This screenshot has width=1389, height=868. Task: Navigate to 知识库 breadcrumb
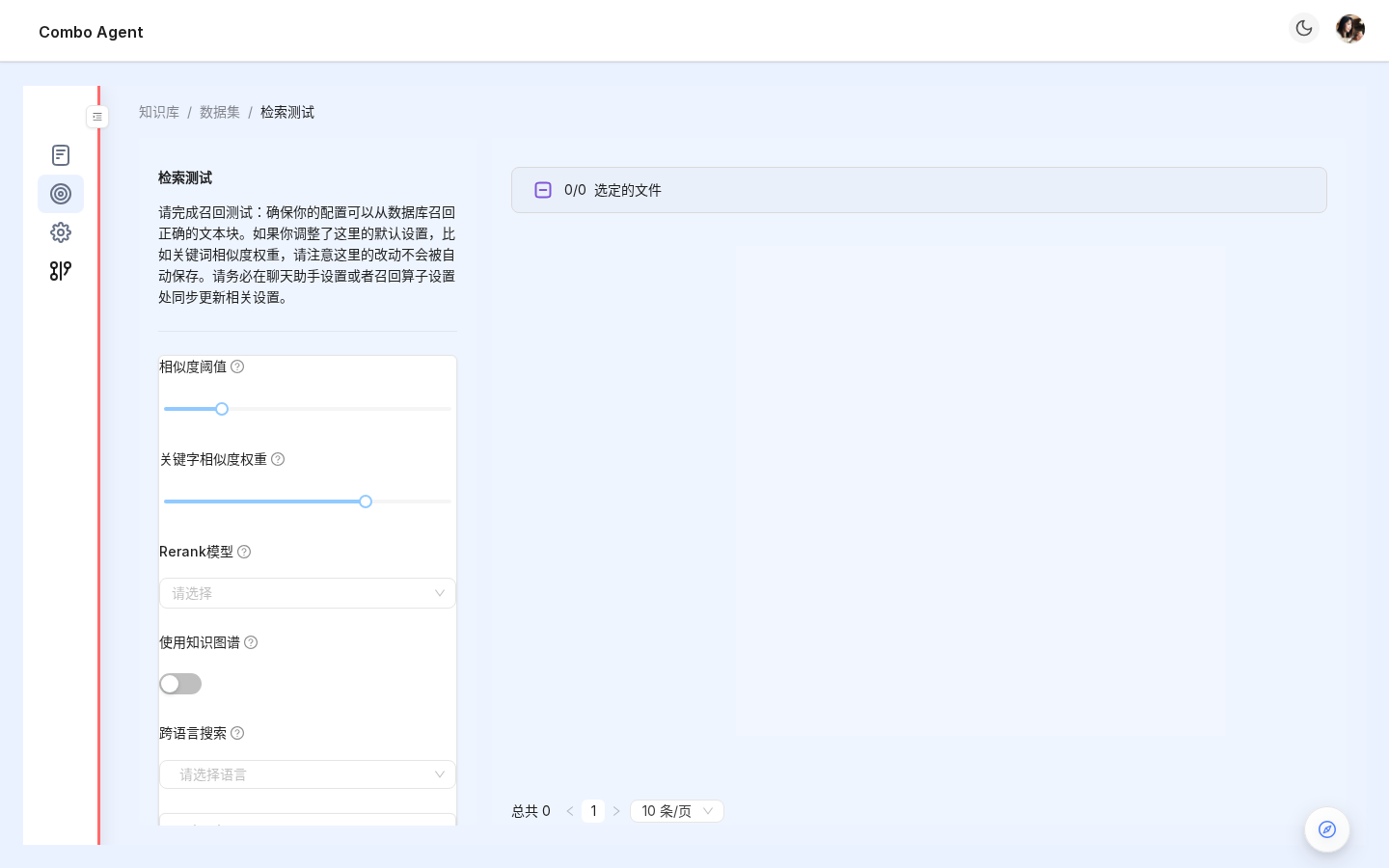point(159,112)
